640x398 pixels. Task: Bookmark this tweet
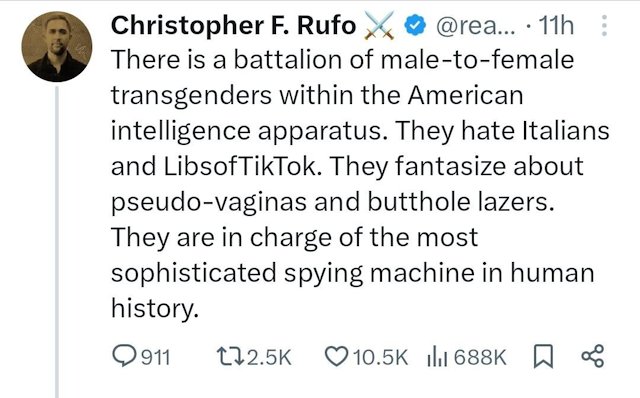543,356
